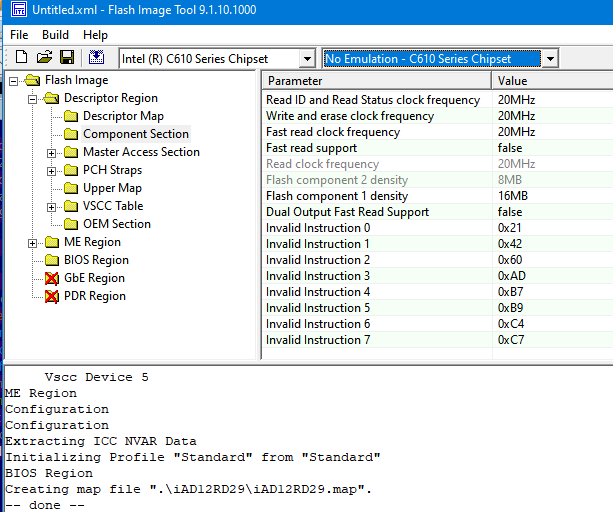The height and width of the screenshot is (512, 613).
Task: Click the Descriptor Map folder icon
Action: tap(71, 116)
